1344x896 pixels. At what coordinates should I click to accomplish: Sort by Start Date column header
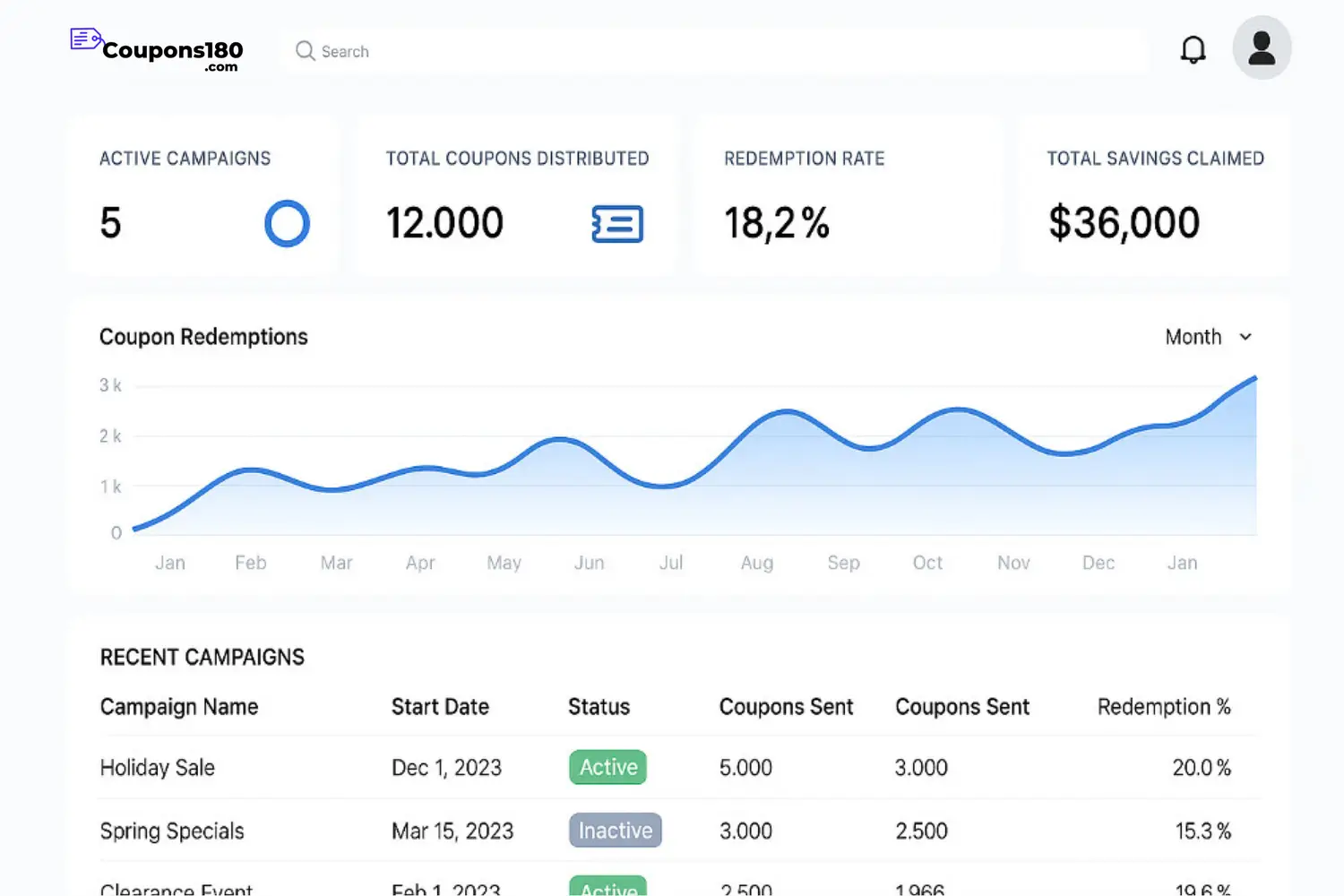tap(440, 707)
